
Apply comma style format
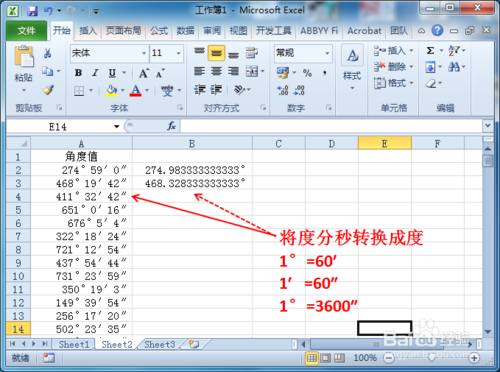(324, 73)
